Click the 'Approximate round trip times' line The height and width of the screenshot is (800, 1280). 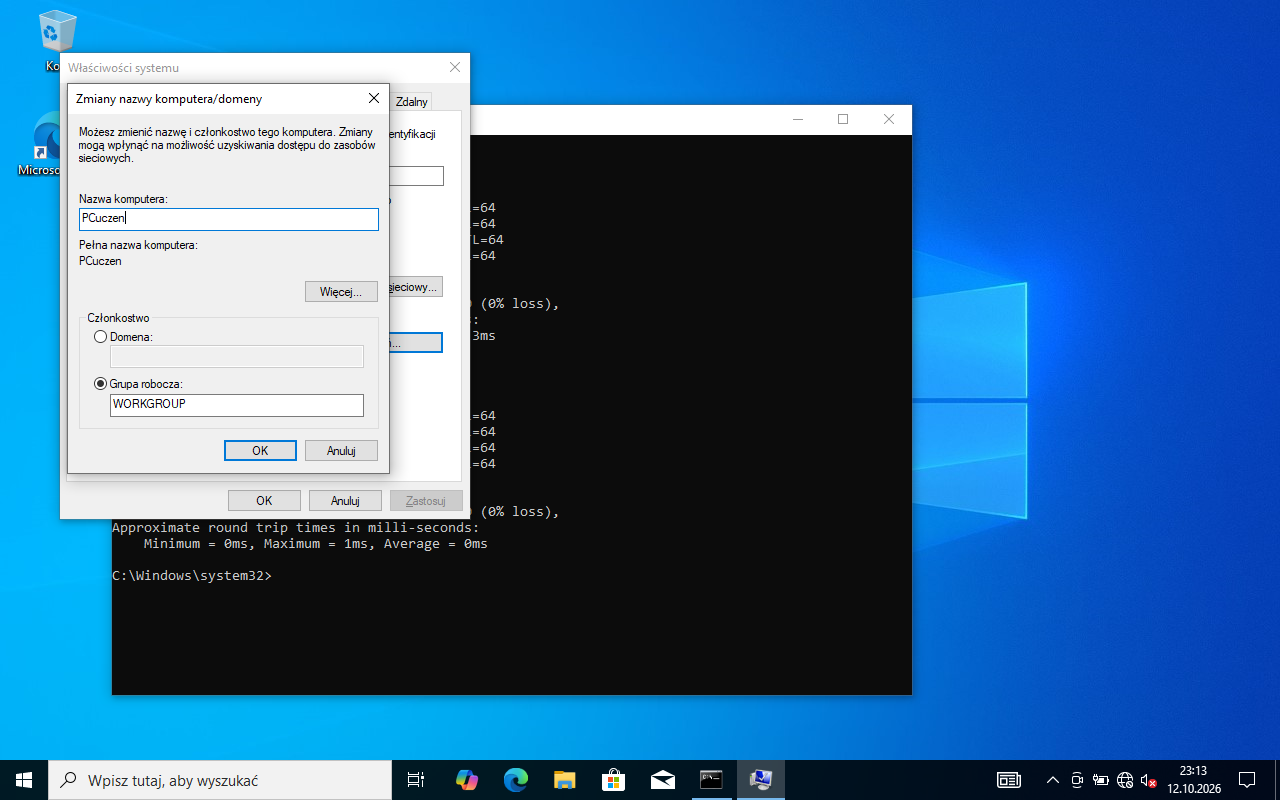(296, 528)
